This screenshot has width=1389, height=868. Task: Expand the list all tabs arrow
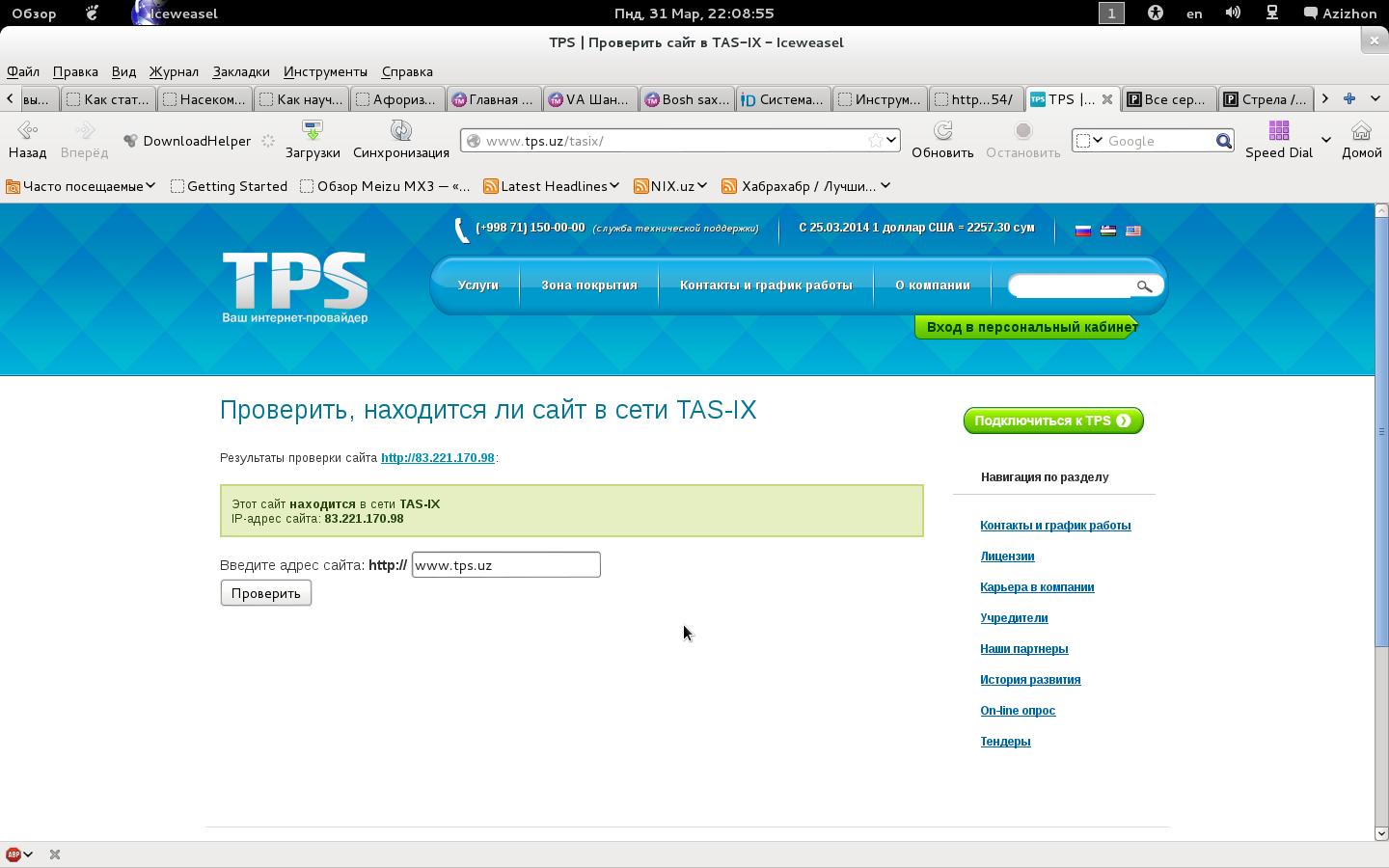1375,98
